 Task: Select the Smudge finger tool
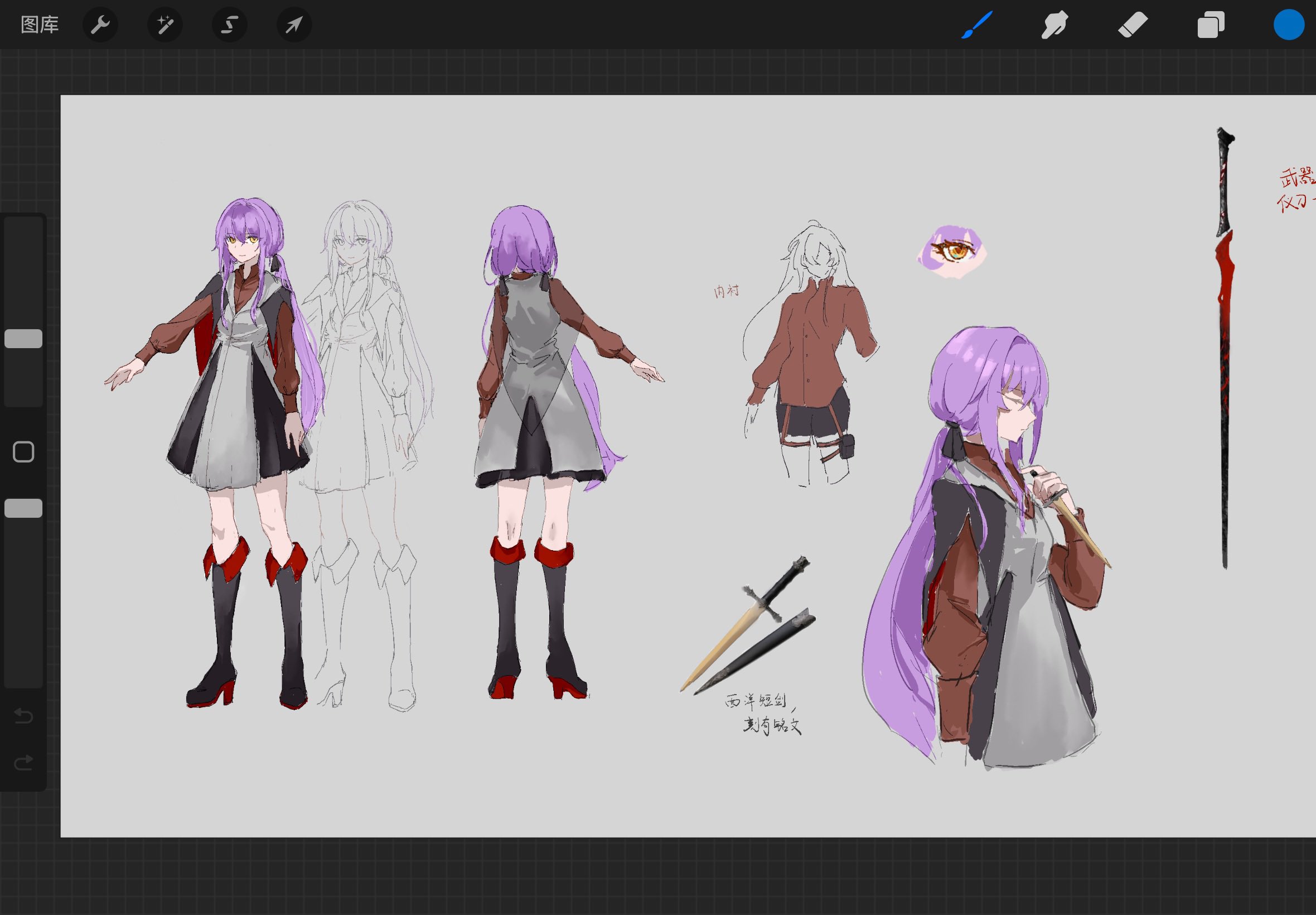click(1054, 25)
